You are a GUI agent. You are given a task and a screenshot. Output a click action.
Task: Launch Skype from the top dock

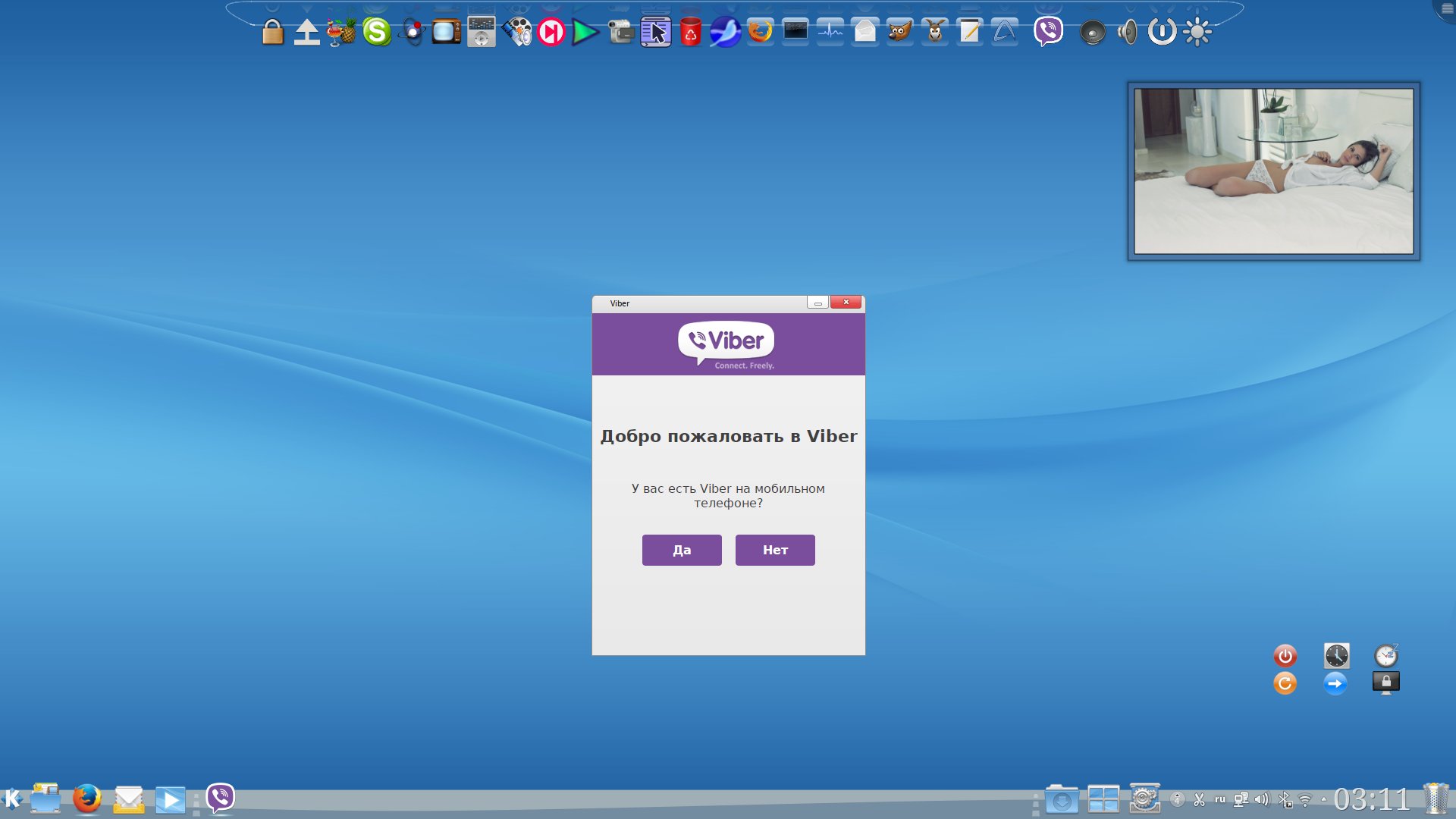click(376, 32)
